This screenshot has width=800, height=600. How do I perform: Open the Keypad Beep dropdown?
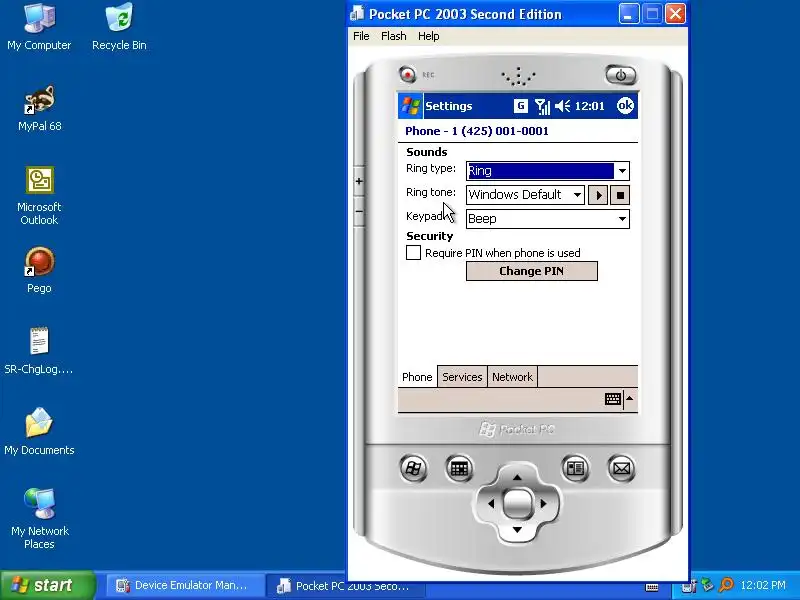pyautogui.click(x=622, y=219)
